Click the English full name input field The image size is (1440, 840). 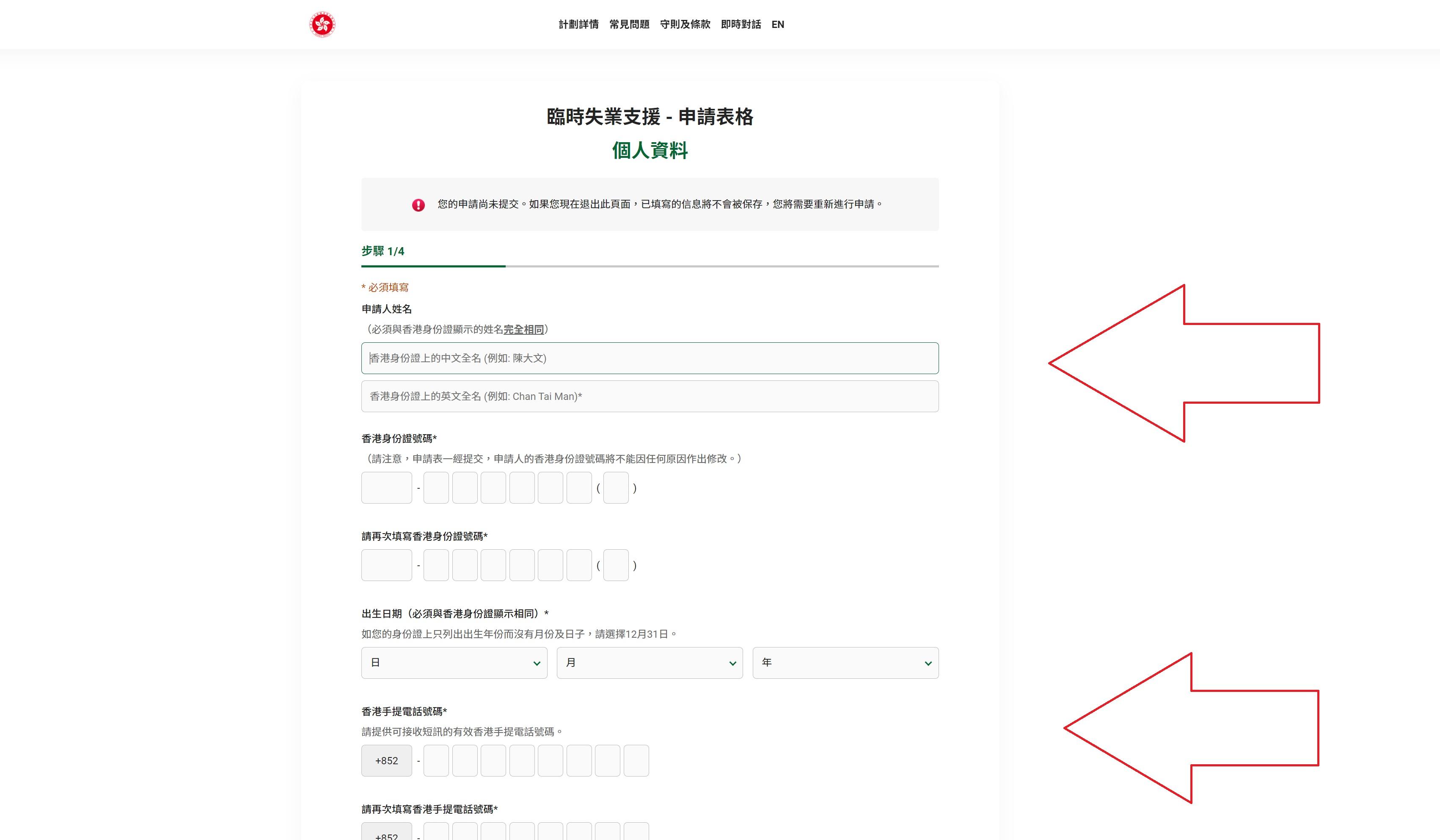tap(649, 396)
